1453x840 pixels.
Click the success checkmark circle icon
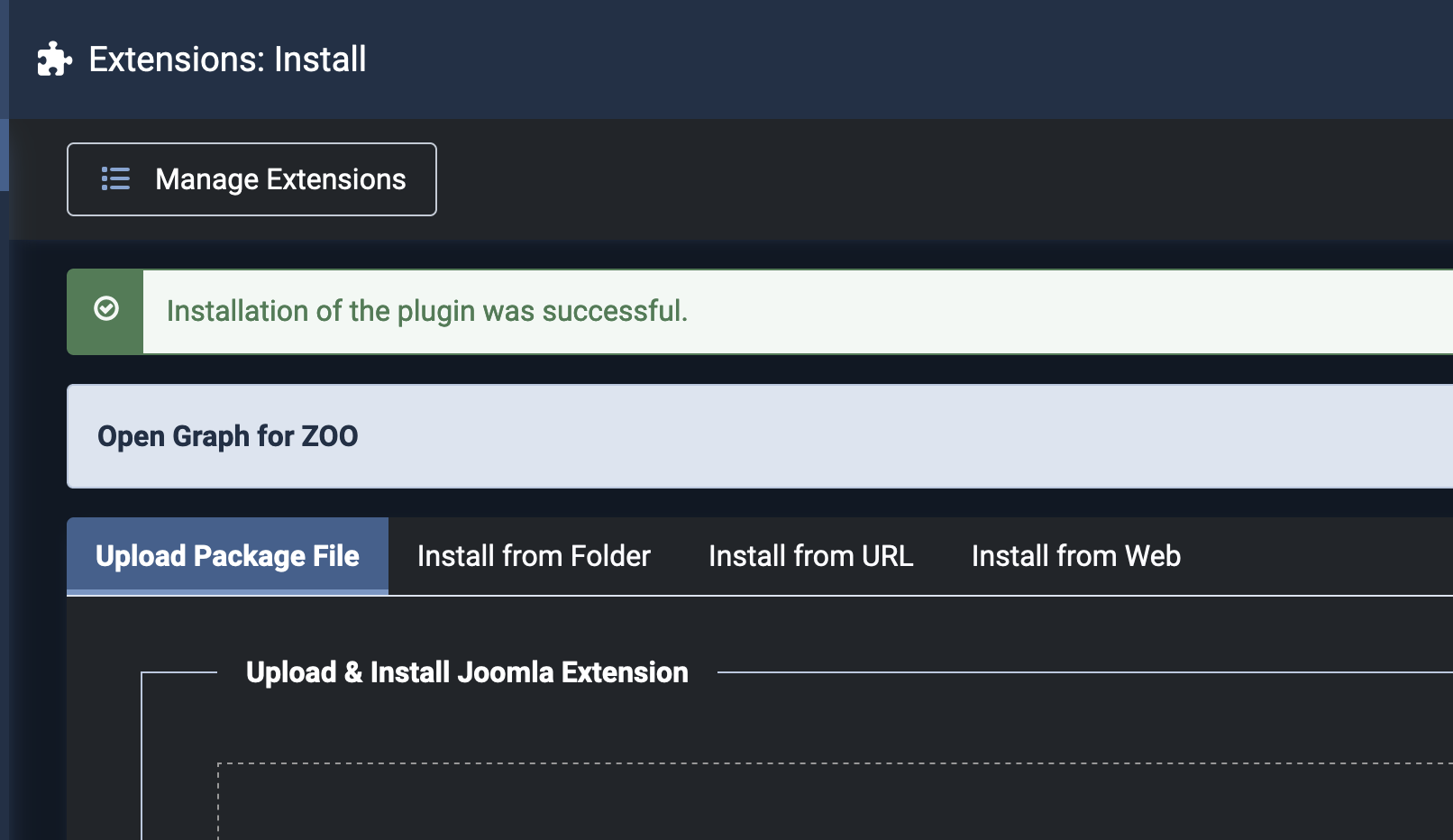[x=106, y=309]
